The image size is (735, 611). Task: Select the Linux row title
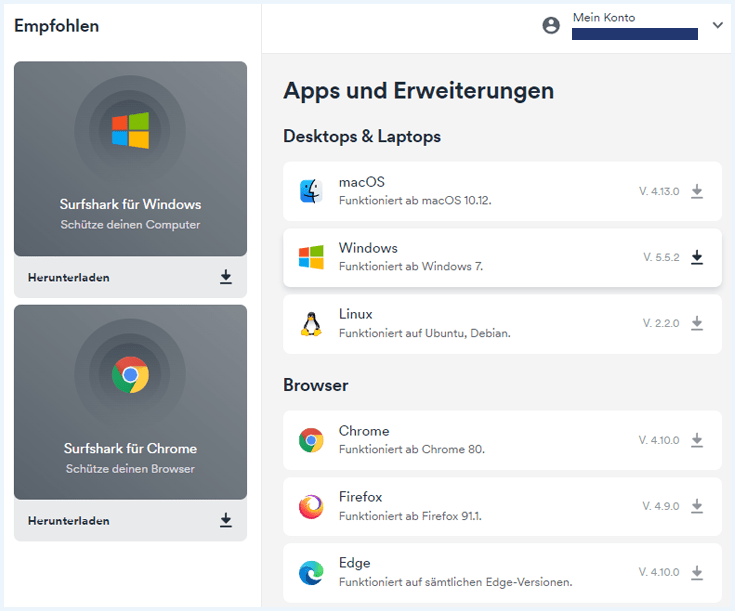[355, 314]
